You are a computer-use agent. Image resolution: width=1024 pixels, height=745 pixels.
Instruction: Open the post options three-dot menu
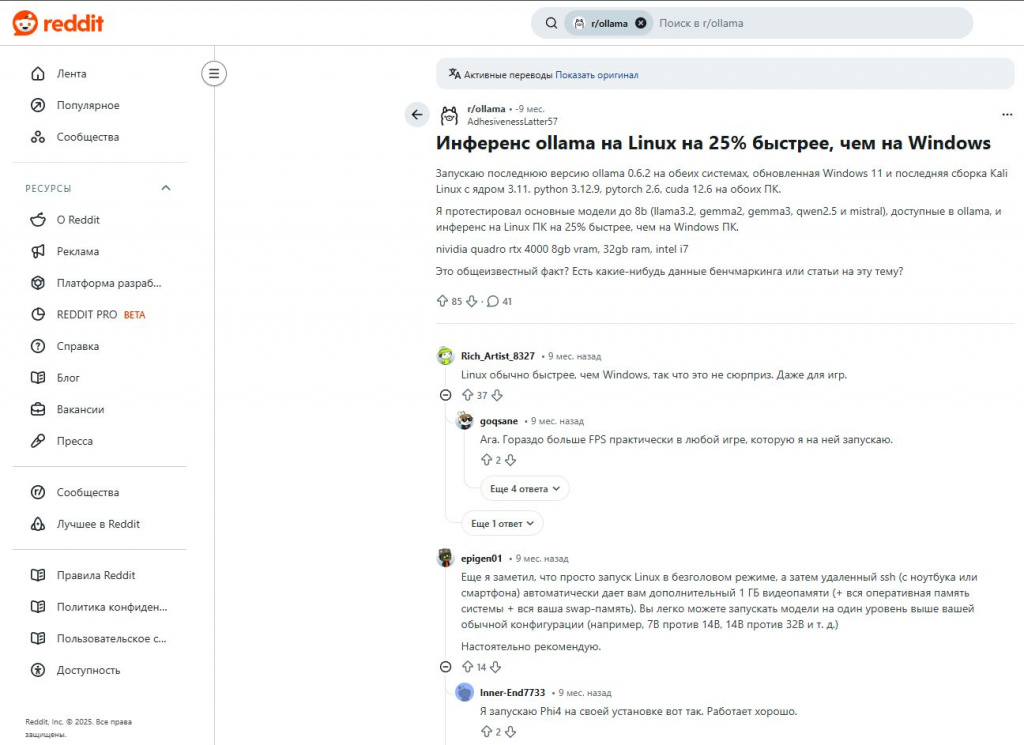pyautogui.click(x=1007, y=114)
